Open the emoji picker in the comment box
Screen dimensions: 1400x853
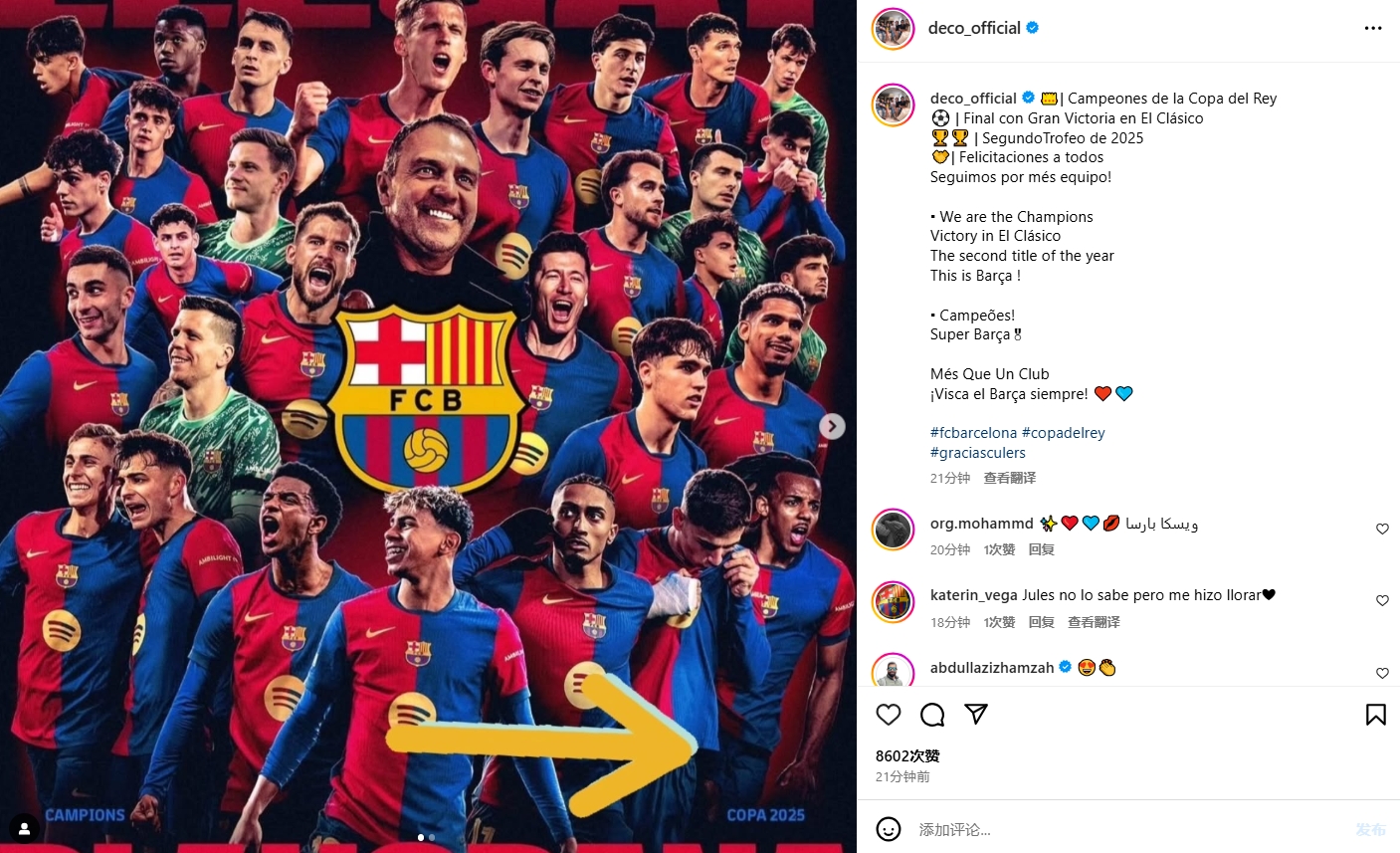point(889,829)
